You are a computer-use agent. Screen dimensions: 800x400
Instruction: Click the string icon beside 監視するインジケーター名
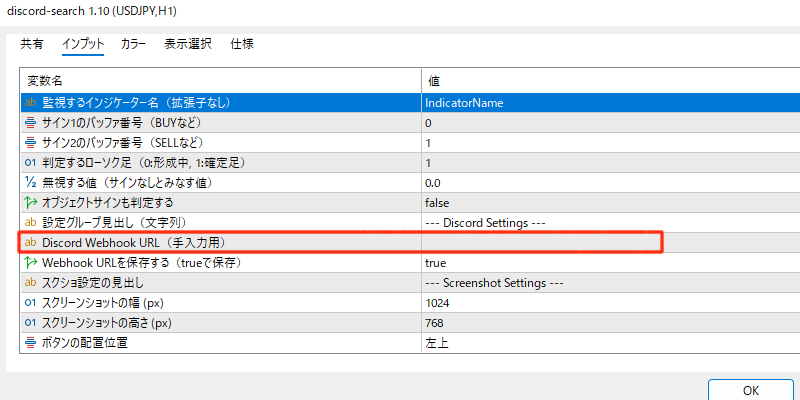point(30,103)
